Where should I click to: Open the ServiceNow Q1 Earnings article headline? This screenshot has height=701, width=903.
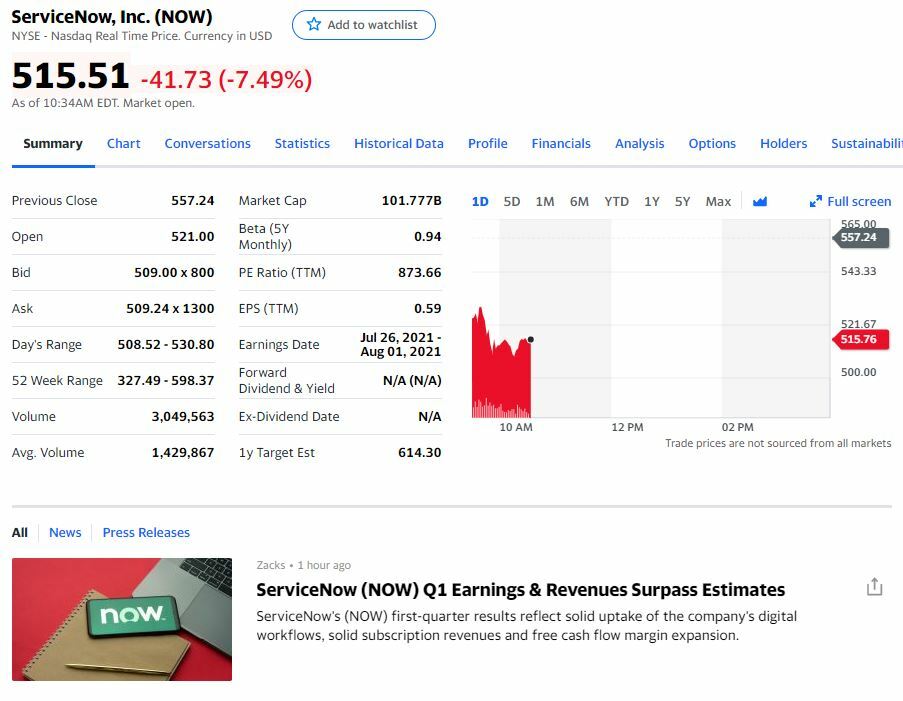click(521, 590)
